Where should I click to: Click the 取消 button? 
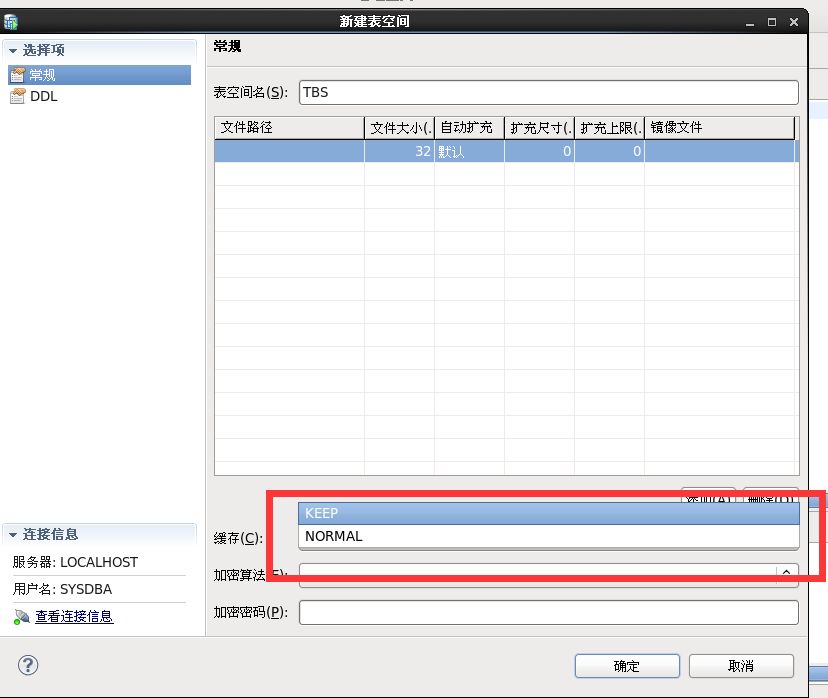(741, 666)
